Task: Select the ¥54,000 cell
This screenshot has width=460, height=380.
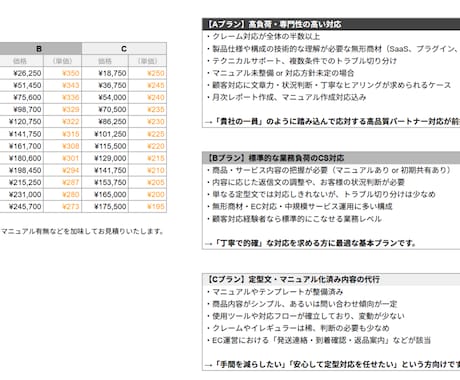Action: [105, 97]
